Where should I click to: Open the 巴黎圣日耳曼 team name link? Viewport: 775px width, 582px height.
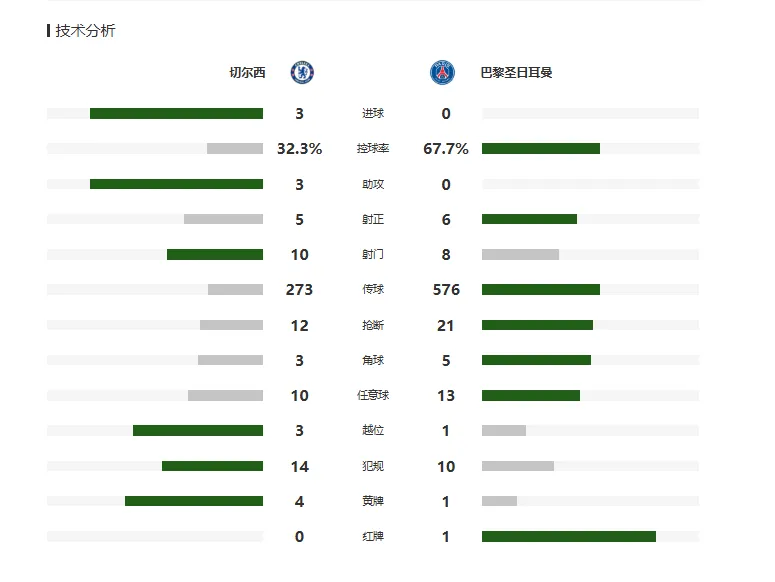(x=516, y=73)
